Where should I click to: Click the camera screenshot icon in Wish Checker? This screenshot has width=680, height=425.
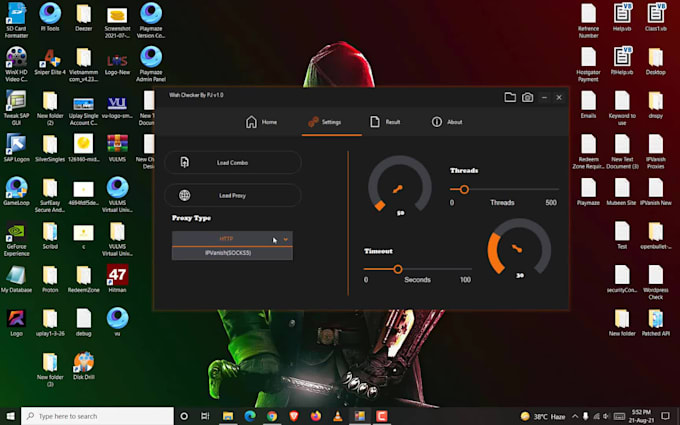click(527, 98)
